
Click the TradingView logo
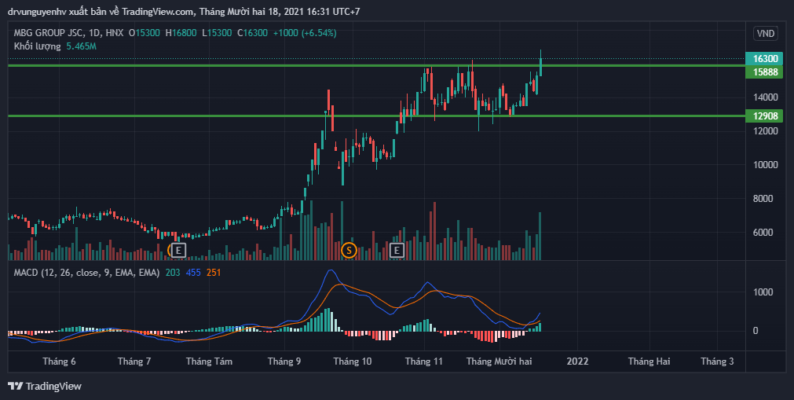pyautogui.click(x=45, y=386)
